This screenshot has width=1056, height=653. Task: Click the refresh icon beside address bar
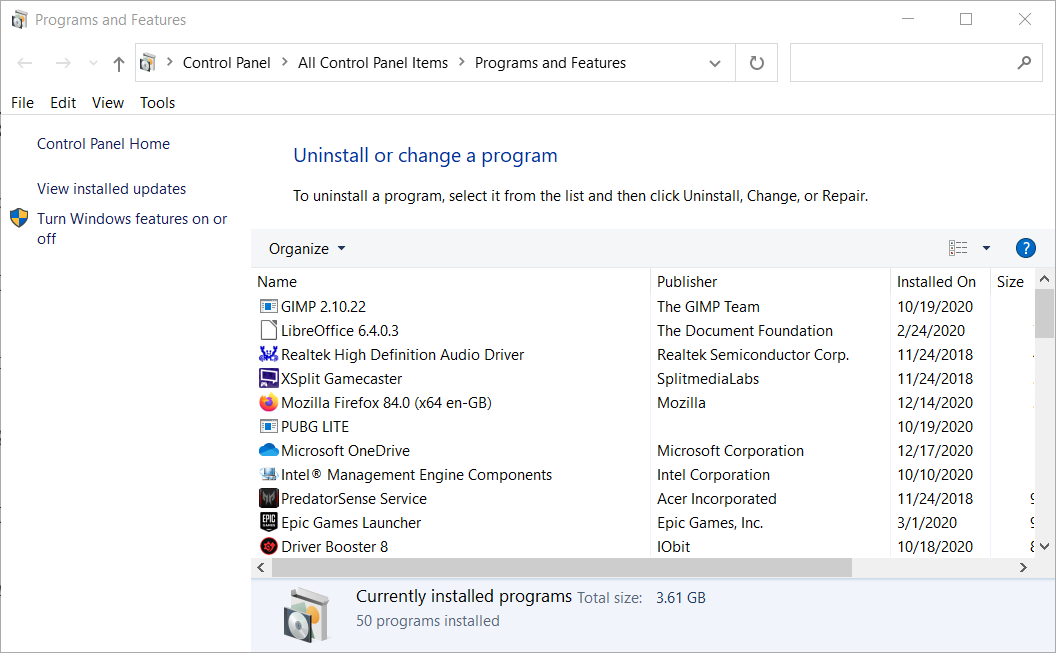756,63
